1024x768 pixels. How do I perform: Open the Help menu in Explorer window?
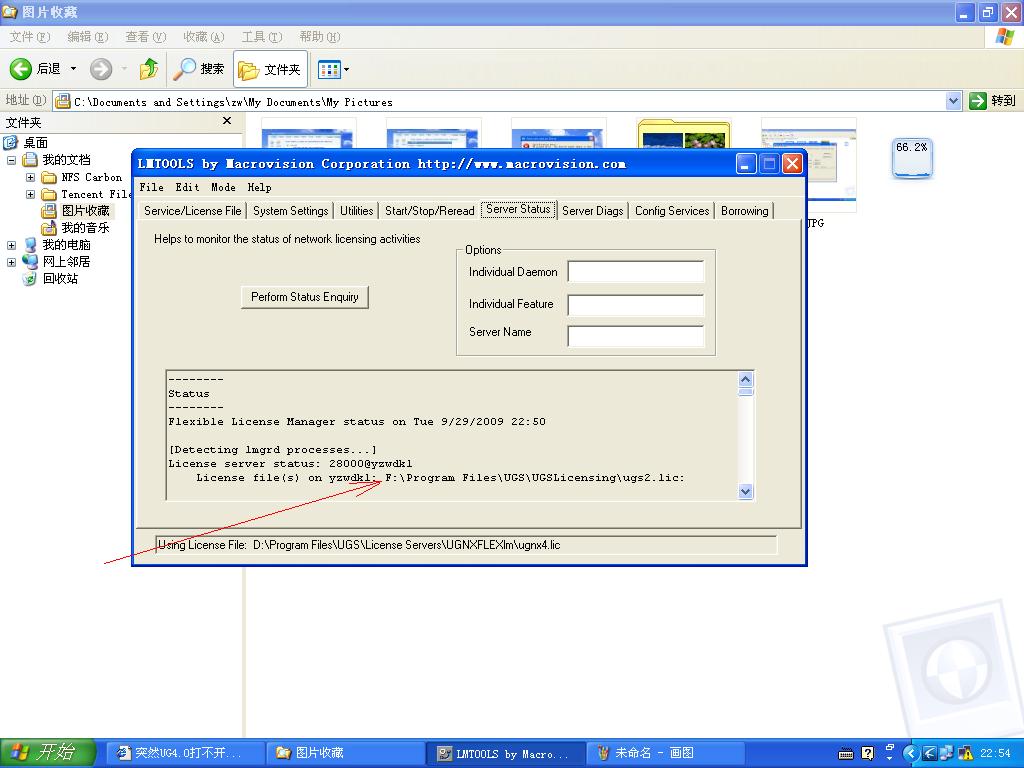(x=320, y=37)
